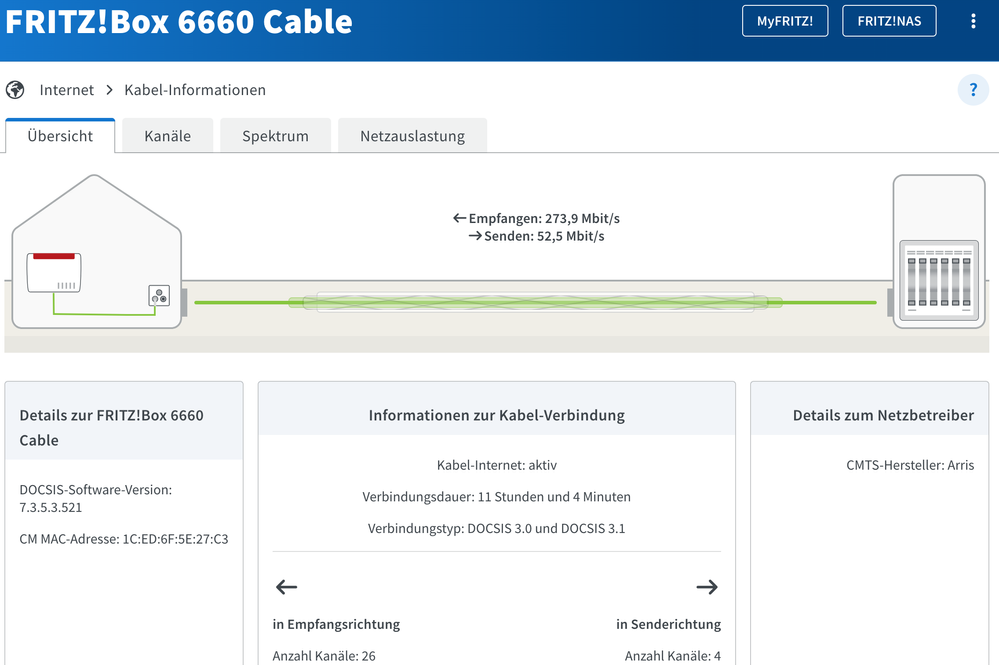999x665 pixels.
Task: Click the blue question mark help icon
Action: 973,90
